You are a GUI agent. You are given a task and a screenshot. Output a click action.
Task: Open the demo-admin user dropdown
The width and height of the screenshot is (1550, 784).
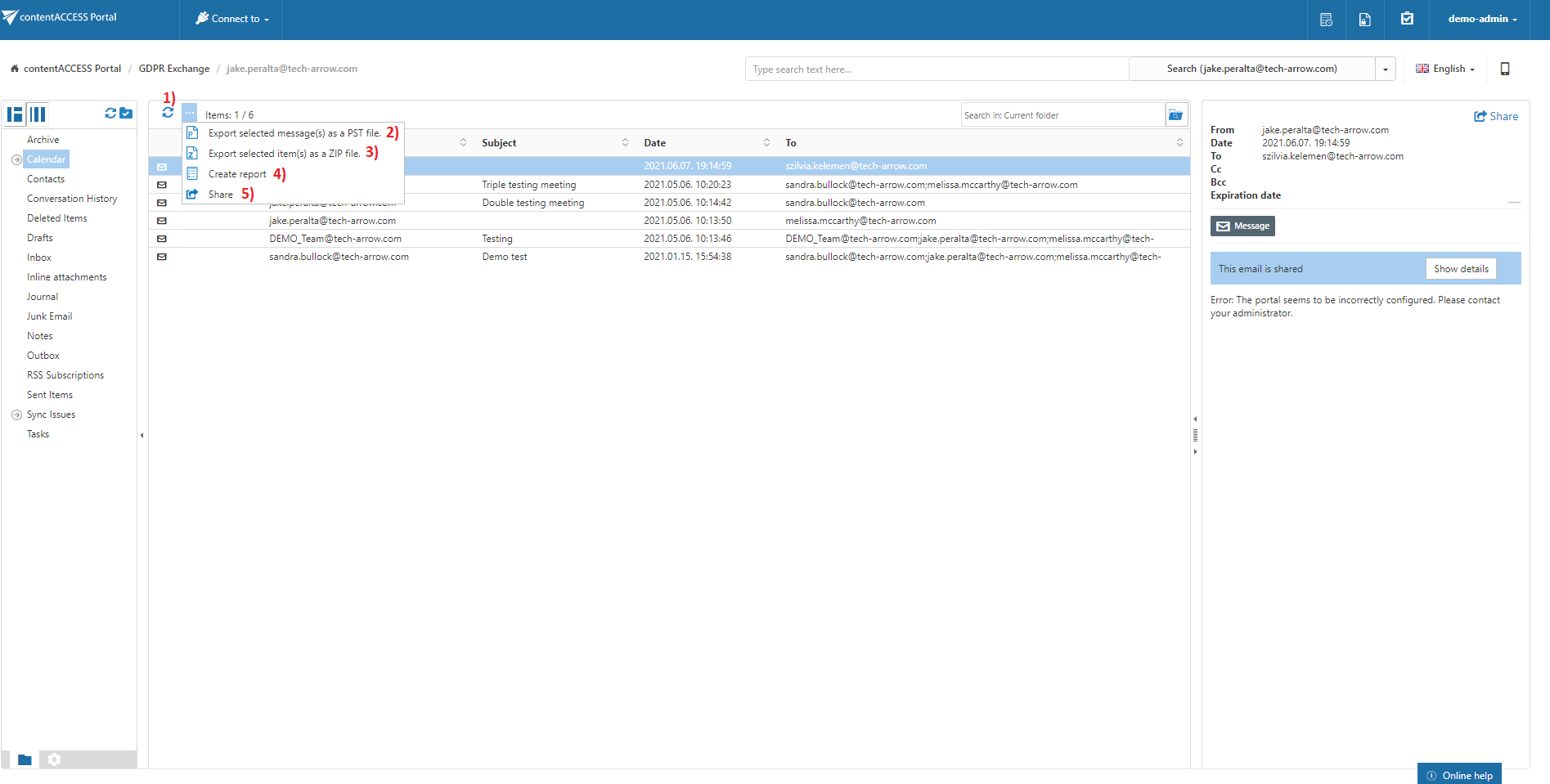click(1481, 19)
